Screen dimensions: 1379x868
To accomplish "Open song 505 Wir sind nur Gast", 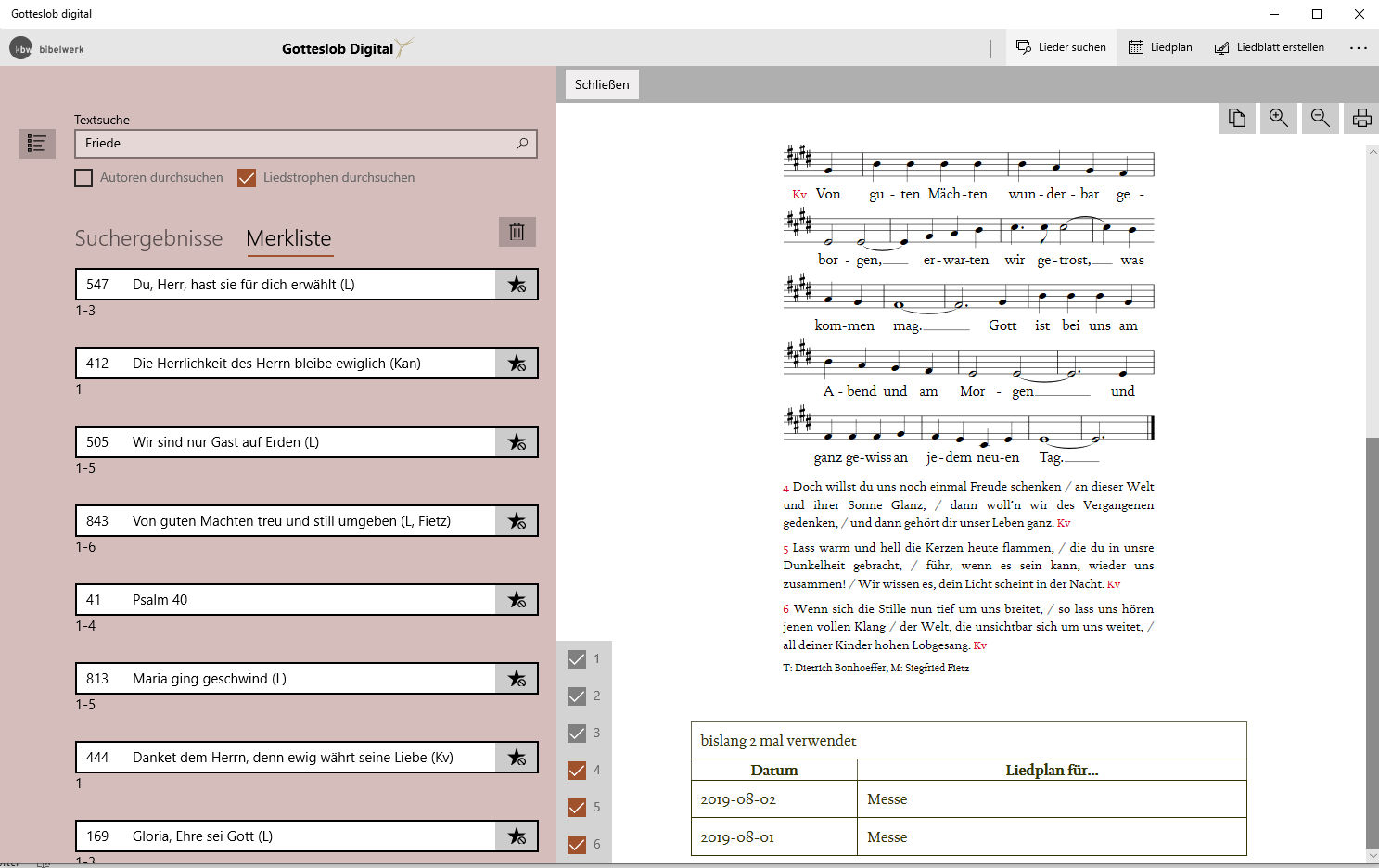I will pyautogui.click(x=286, y=442).
